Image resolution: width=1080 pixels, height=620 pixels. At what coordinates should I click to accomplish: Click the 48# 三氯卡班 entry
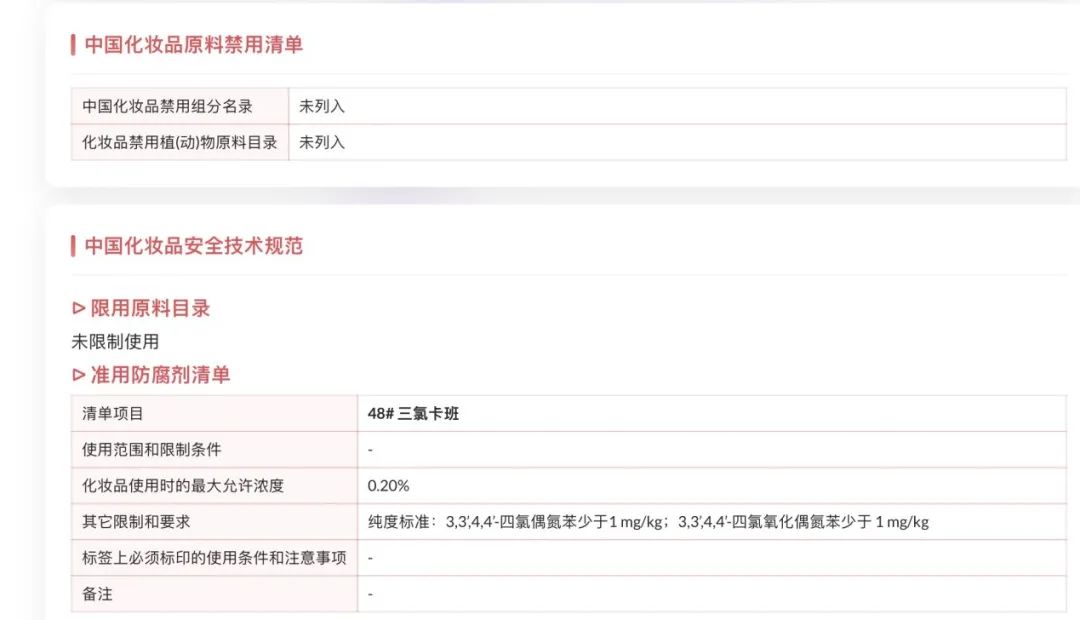pos(413,413)
